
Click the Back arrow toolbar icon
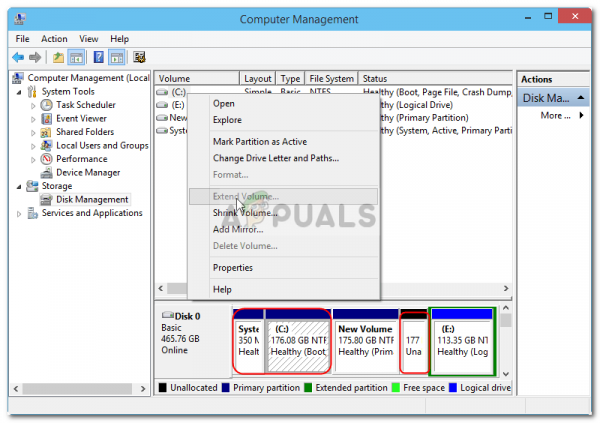click(x=18, y=57)
